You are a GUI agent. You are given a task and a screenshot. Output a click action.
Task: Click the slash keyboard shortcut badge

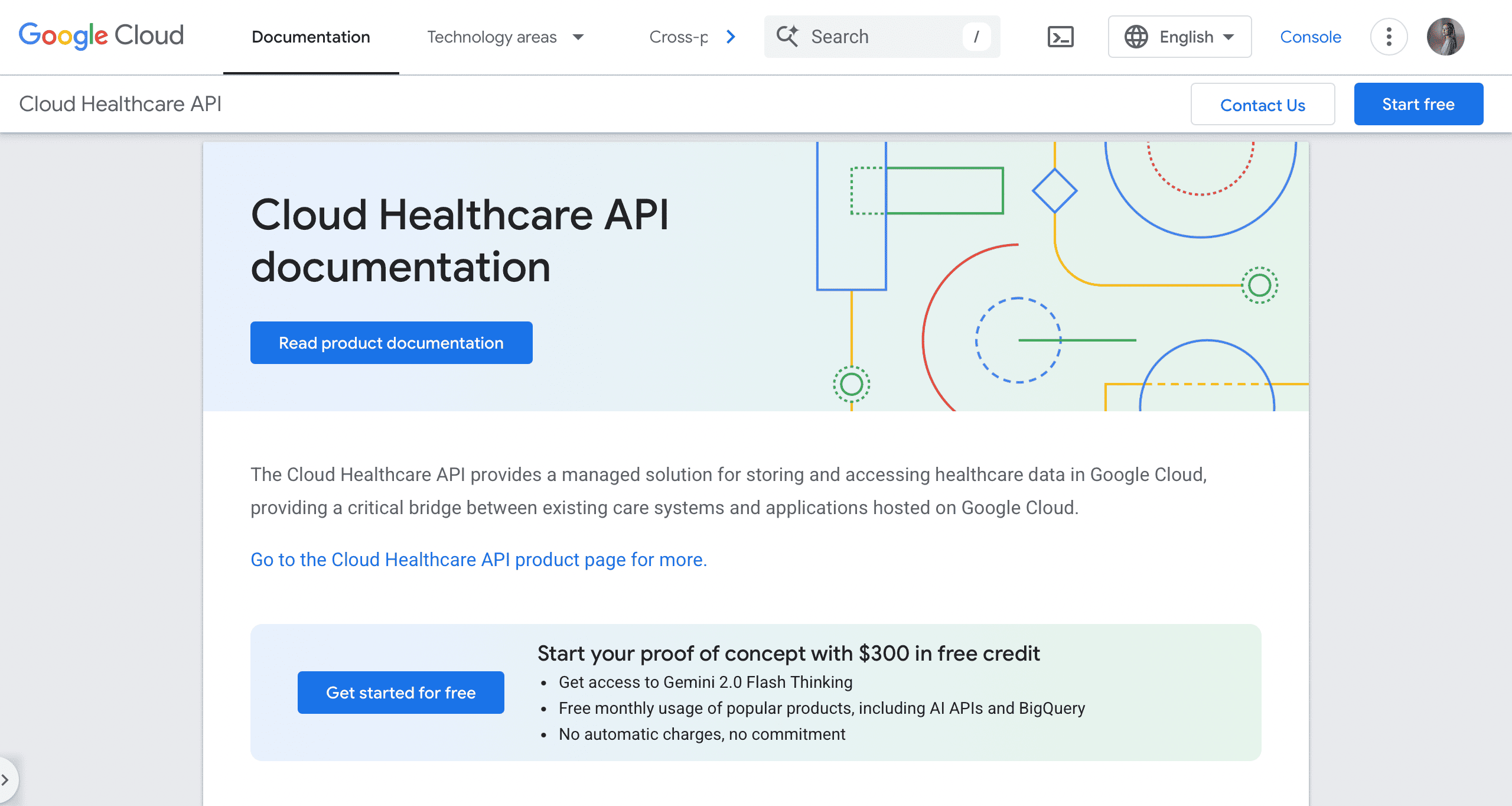click(x=976, y=37)
